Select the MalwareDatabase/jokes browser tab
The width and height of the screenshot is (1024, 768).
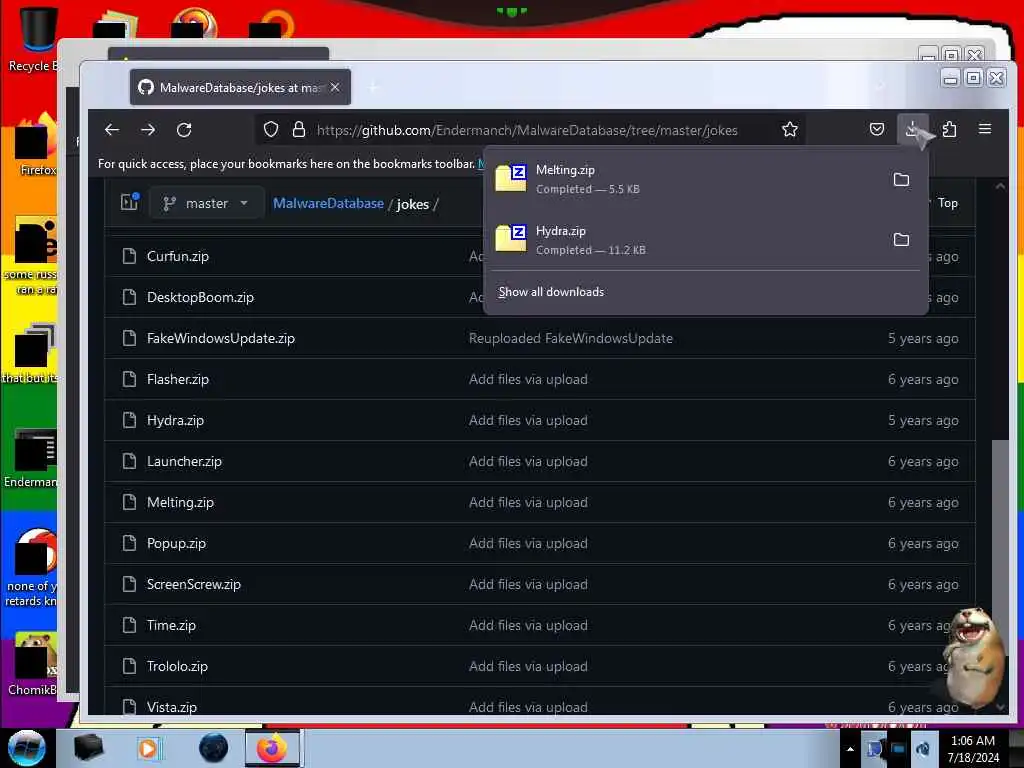(240, 87)
